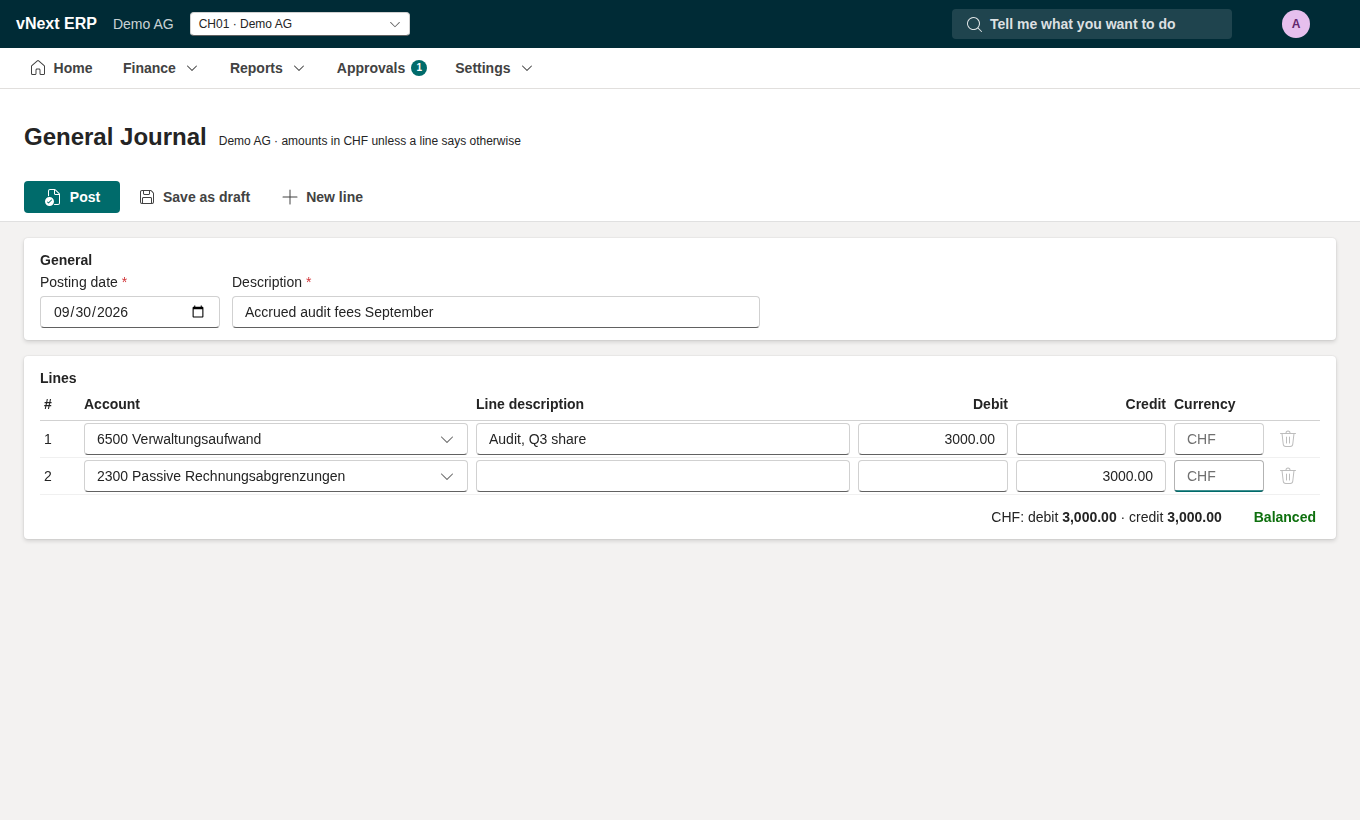Edit line description 'Audit, Q3 share'
The height and width of the screenshot is (820, 1360).
(x=663, y=439)
